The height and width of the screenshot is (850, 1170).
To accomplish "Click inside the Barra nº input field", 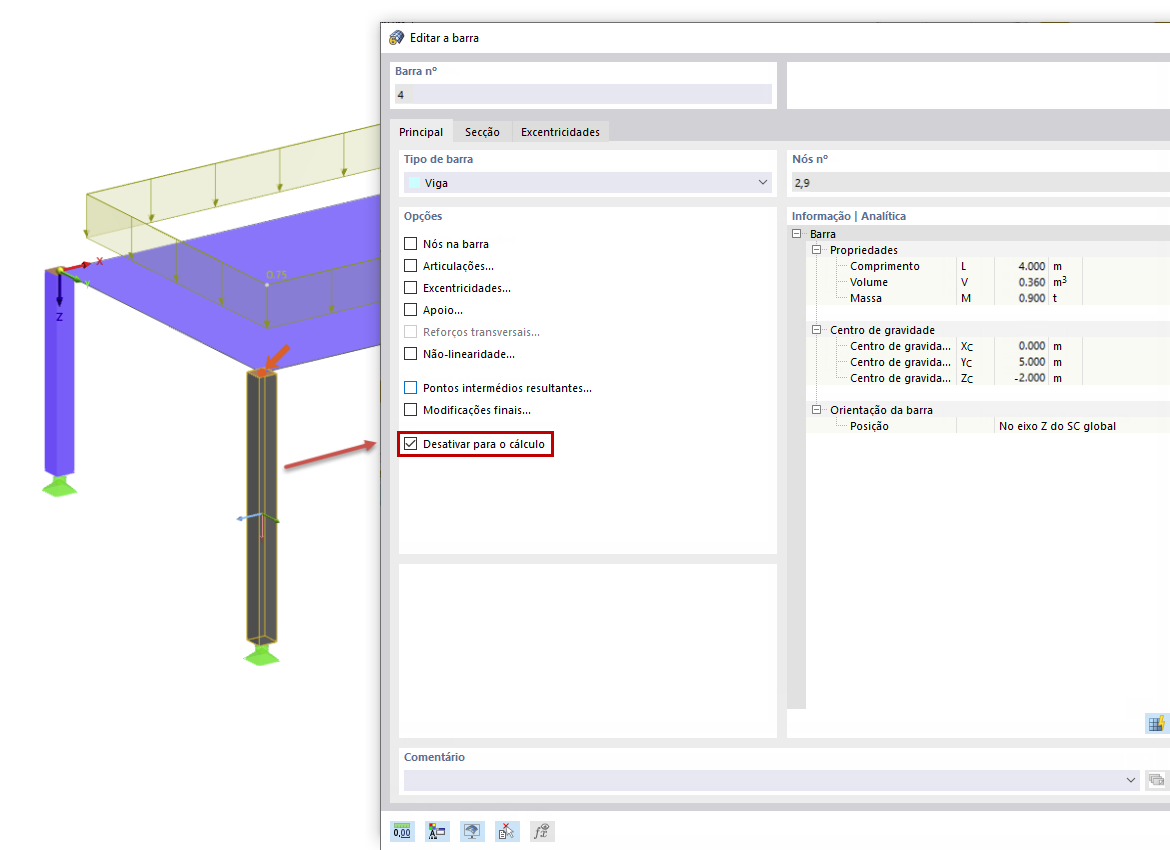I will [582, 93].
